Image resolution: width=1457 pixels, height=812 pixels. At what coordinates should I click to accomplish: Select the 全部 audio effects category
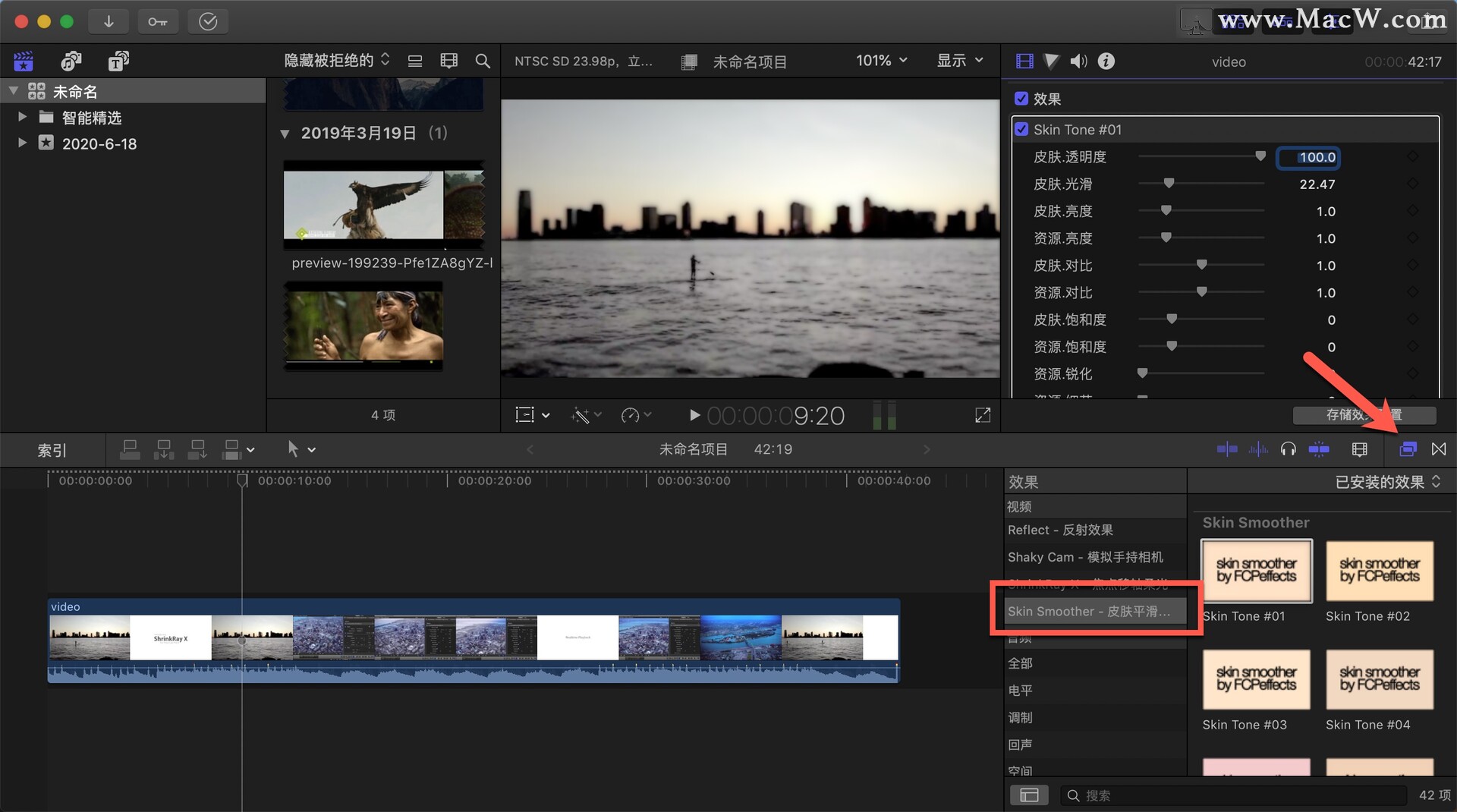click(1095, 663)
